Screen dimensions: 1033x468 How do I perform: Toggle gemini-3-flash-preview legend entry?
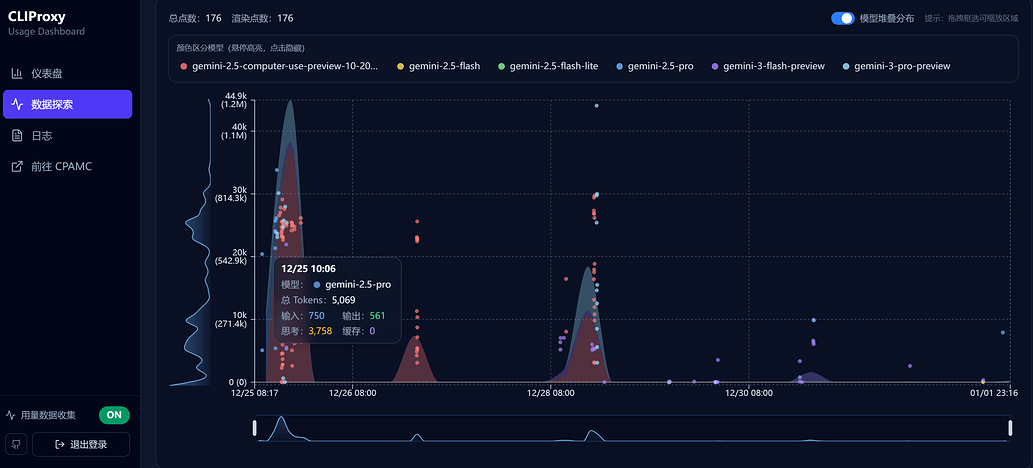pos(768,67)
